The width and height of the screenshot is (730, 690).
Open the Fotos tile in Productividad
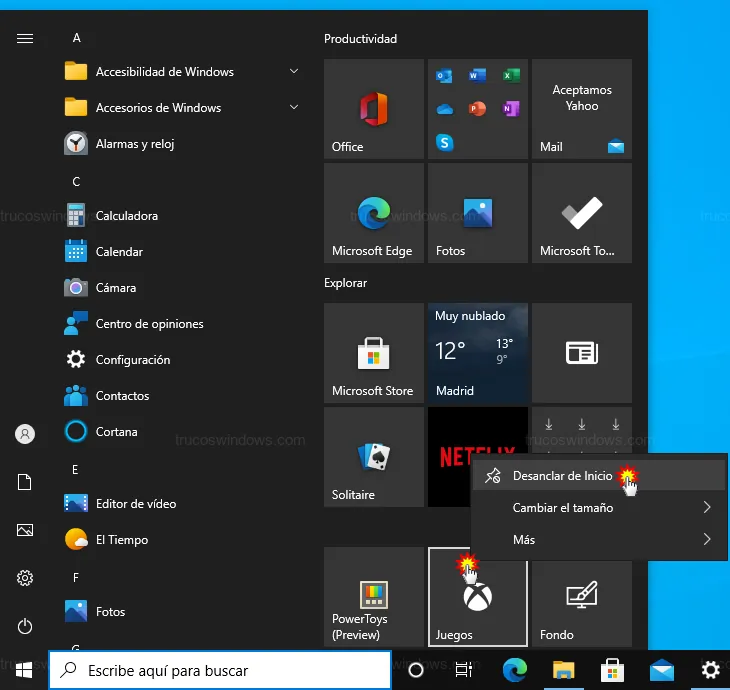coord(477,213)
